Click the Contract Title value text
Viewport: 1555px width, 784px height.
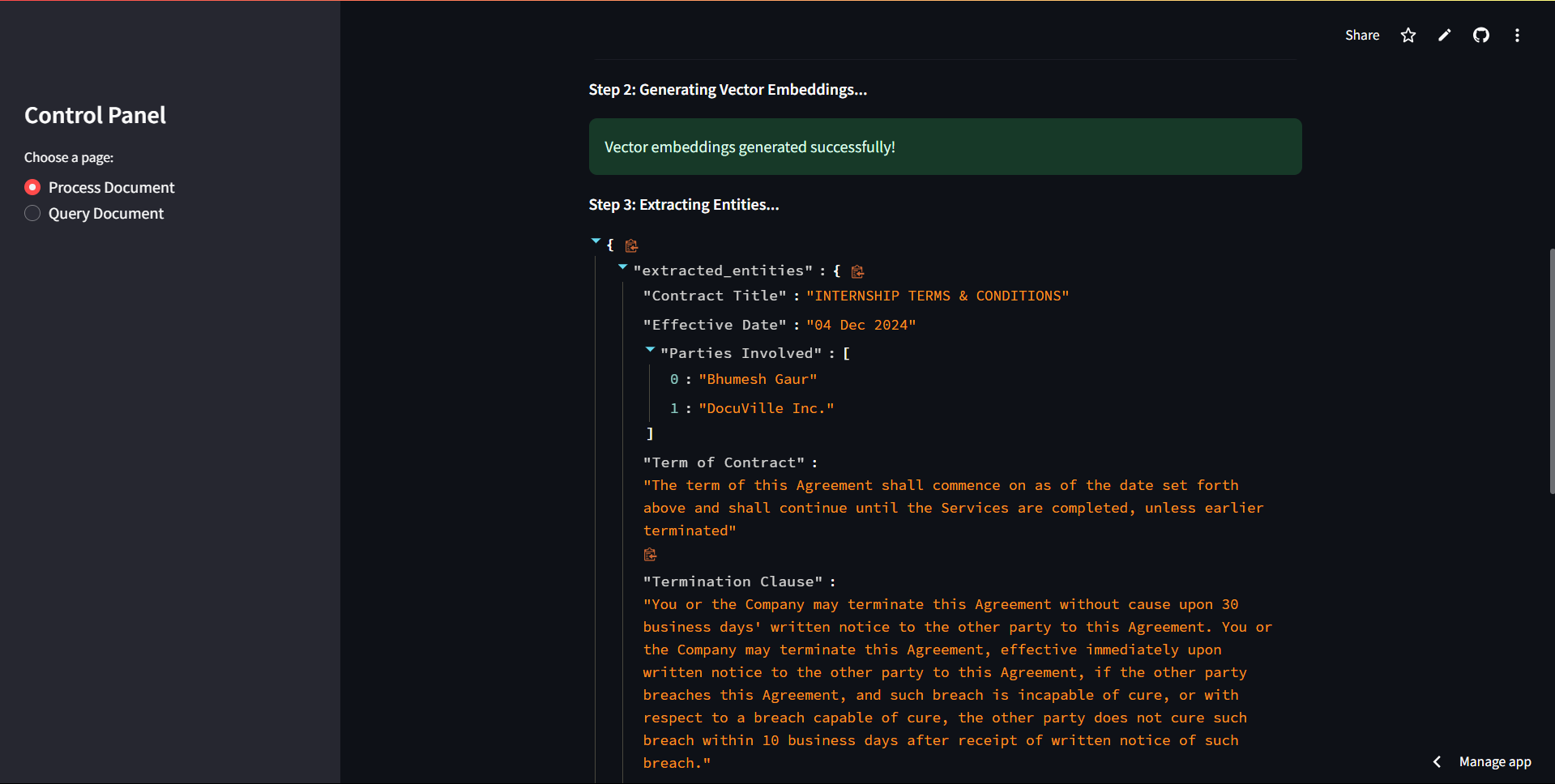pyautogui.click(x=938, y=296)
